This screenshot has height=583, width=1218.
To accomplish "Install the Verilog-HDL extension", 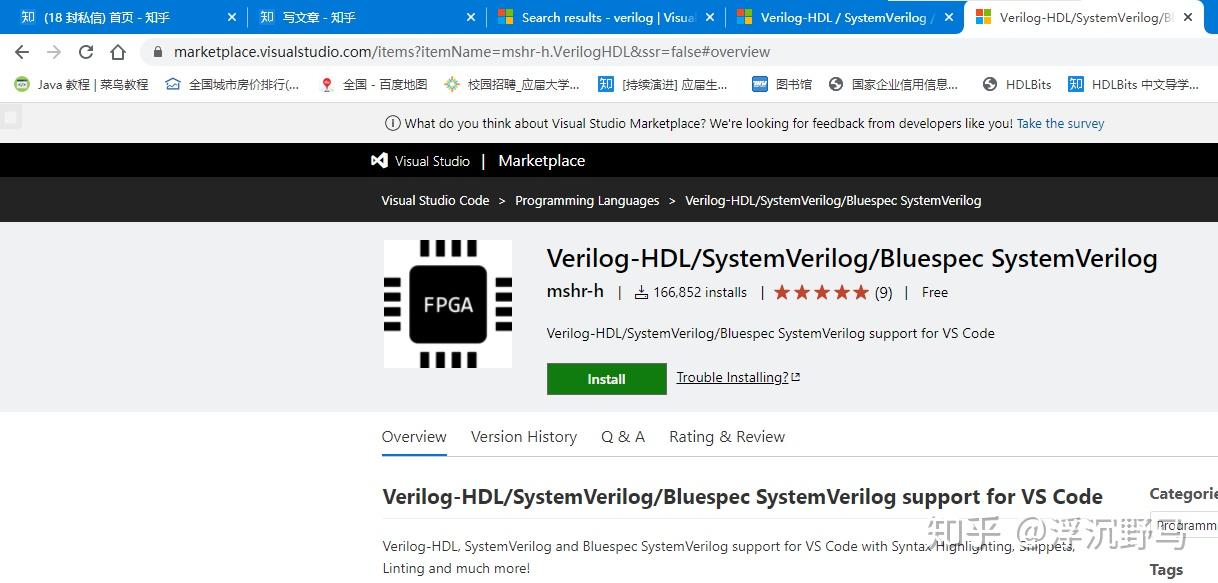I will tap(606, 379).
